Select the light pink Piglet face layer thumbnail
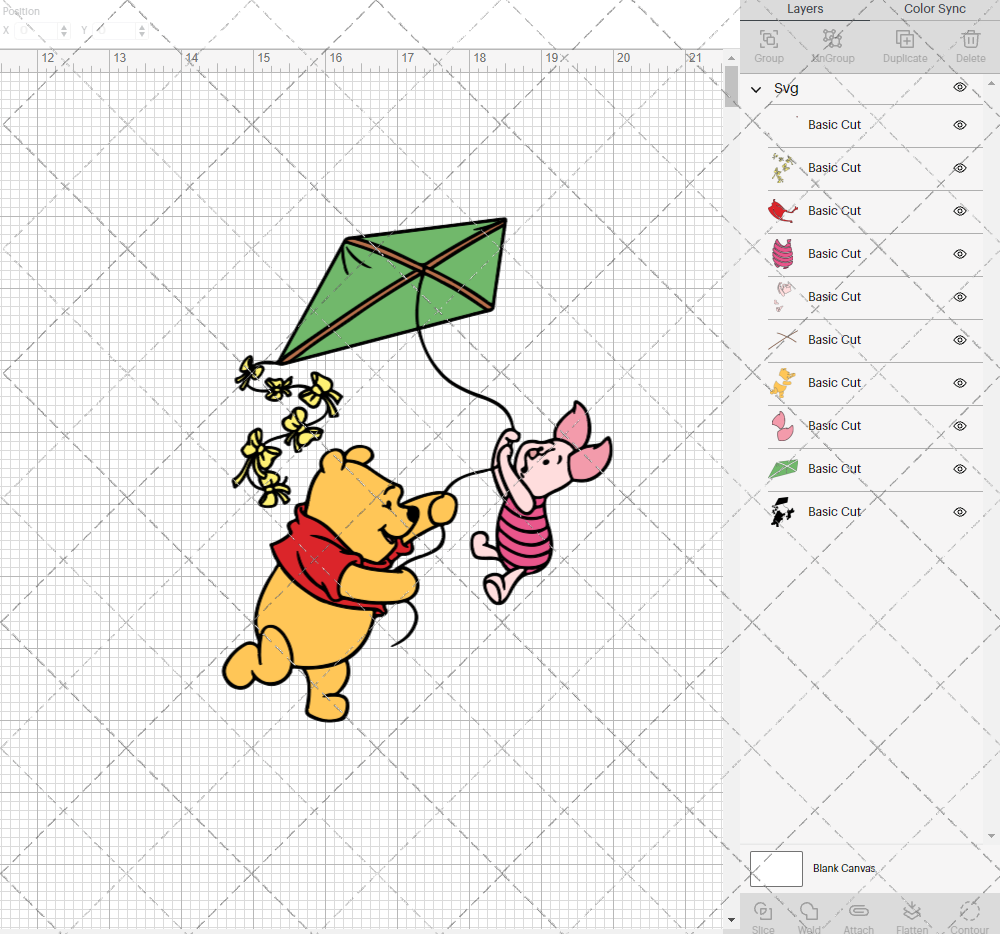This screenshot has width=1000, height=934. 783,297
